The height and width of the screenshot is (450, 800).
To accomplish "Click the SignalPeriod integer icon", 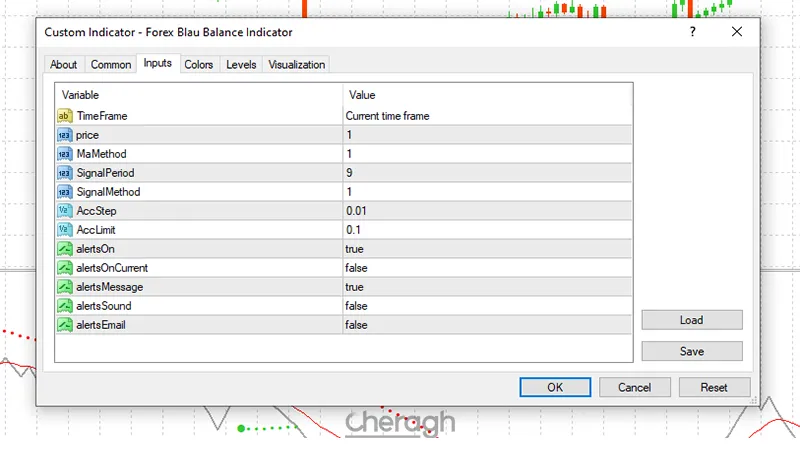I will (x=66, y=173).
